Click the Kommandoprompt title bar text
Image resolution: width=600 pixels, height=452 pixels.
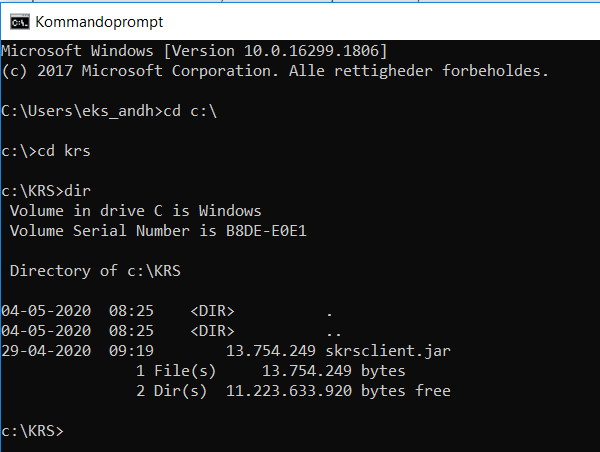point(98,21)
